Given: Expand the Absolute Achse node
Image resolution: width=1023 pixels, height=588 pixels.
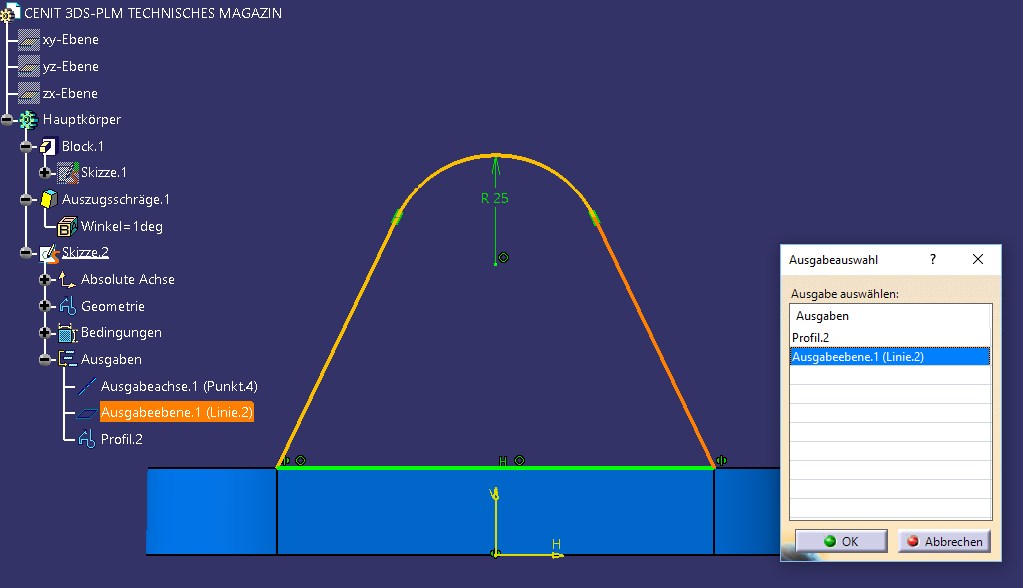Looking at the screenshot, I should (x=44, y=279).
